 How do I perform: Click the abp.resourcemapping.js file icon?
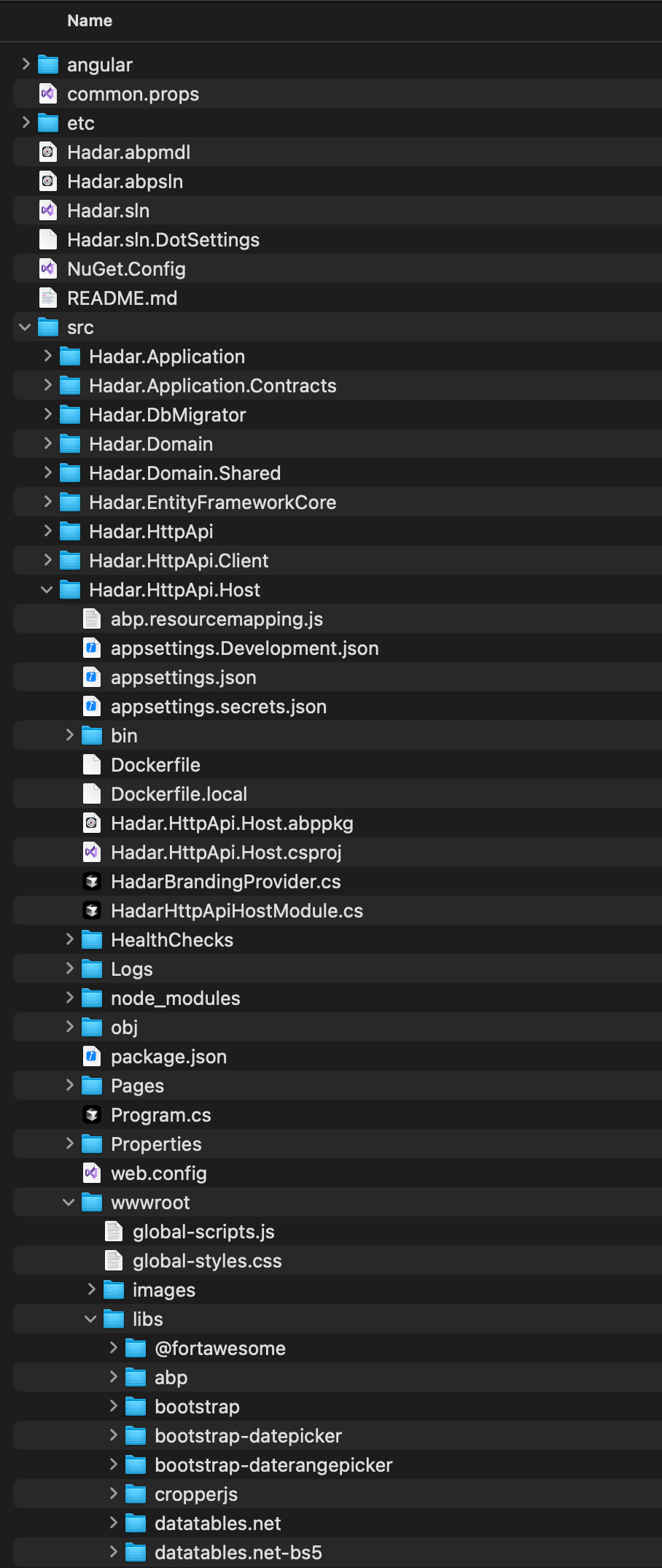tap(92, 618)
